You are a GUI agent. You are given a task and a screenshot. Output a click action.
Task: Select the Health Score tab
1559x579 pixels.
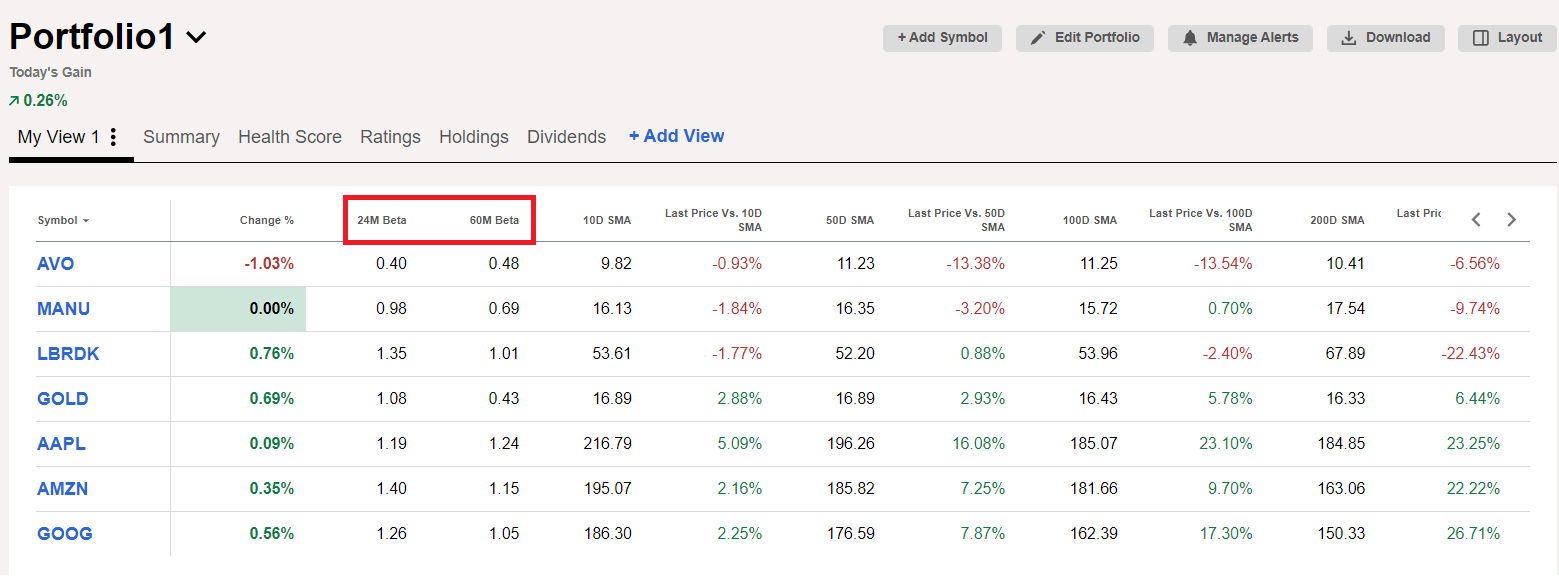coord(290,136)
